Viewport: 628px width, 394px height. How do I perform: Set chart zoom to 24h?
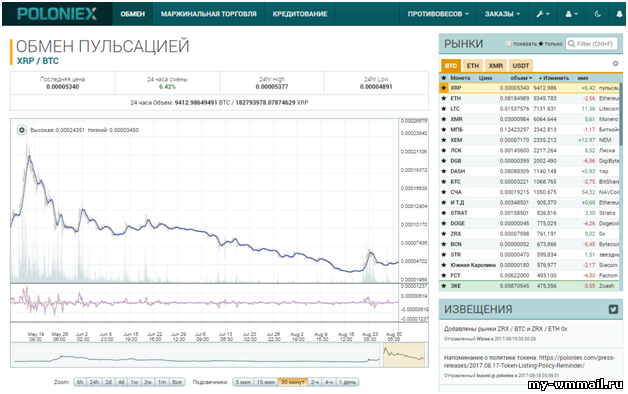tap(94, 382)
